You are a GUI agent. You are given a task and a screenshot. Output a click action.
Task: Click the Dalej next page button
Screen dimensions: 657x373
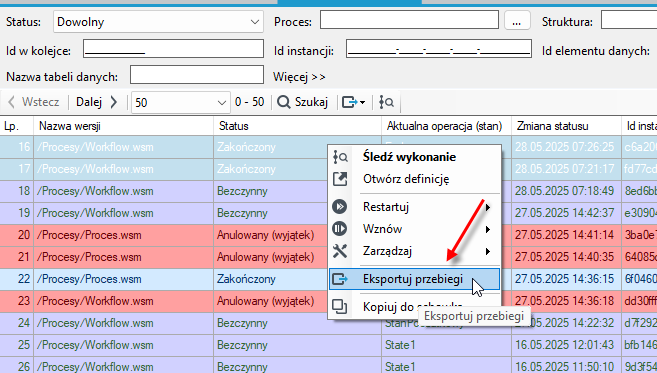pyautogui.click(x=96, y=102)
